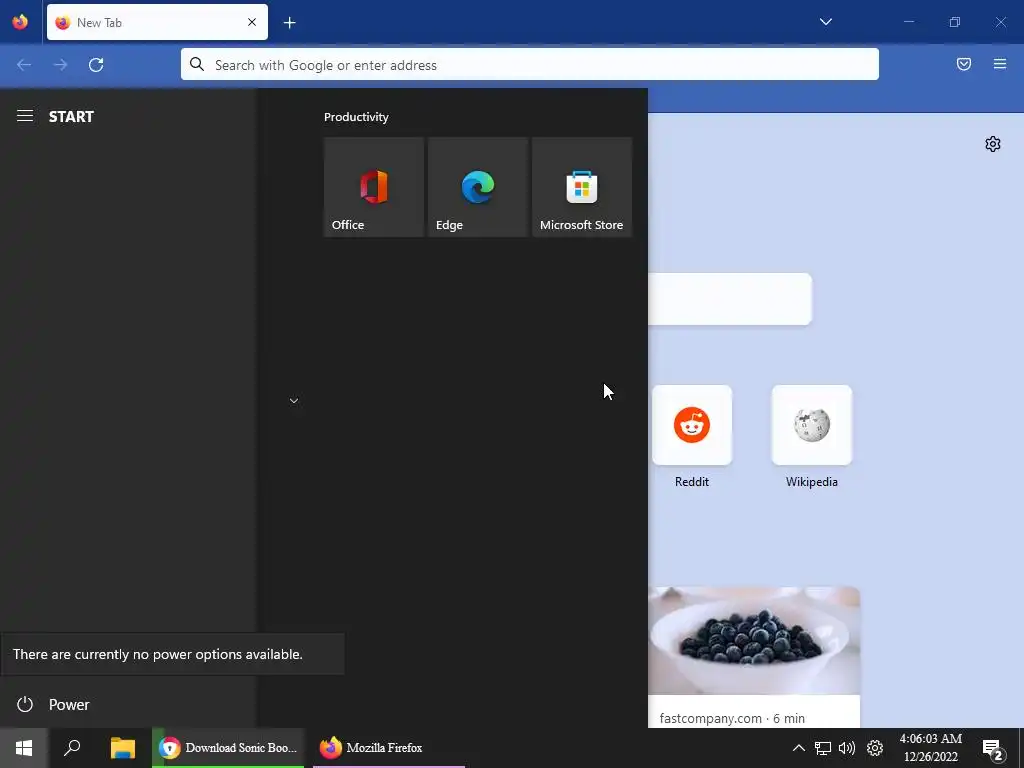Viewport: 1024px width, 768px height.
Task: Open taskbar Search magnifier
Action: (72, 748)
